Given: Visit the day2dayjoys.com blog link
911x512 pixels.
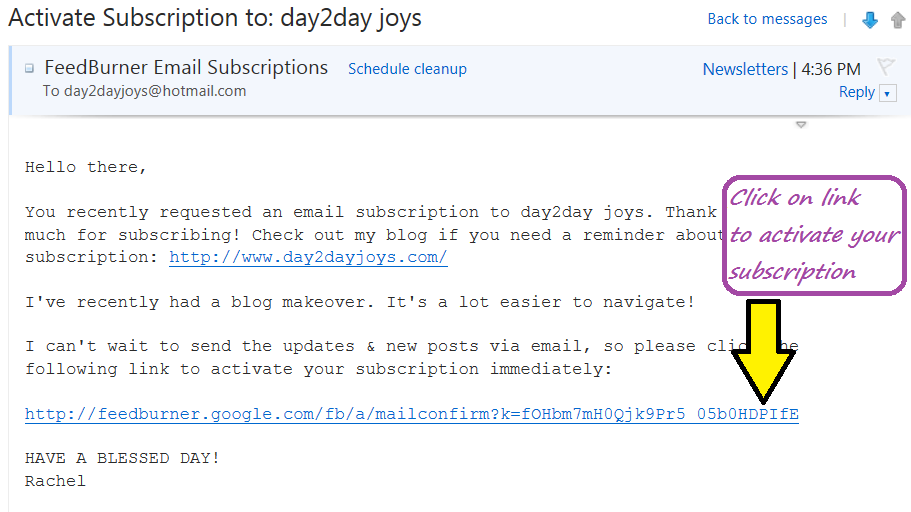Looking at the screenshot, I should pos(308,258).
